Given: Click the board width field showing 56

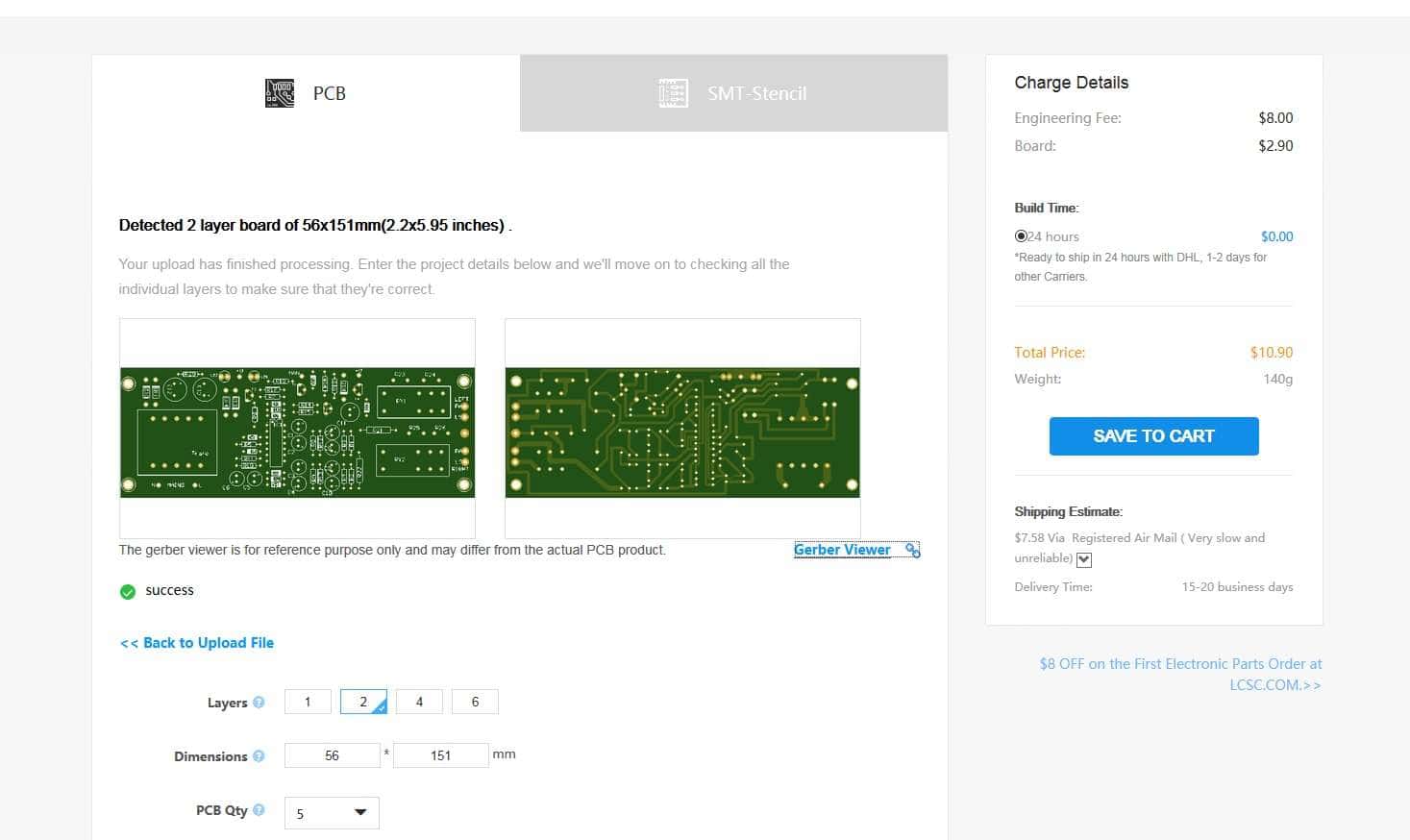Looking at the screenshot, I should [332, 755].
